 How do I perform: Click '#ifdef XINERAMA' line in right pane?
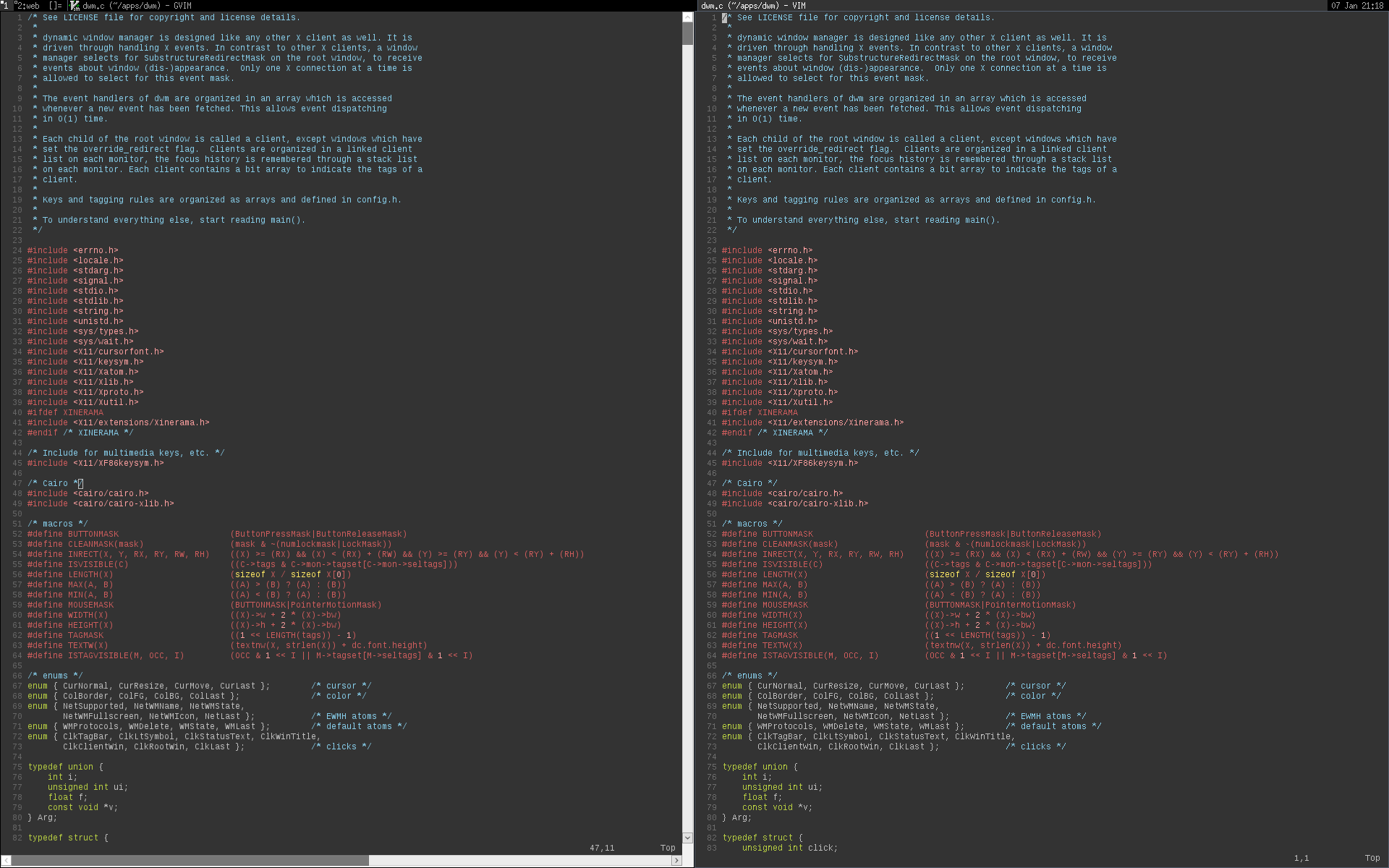coord(760,412)
